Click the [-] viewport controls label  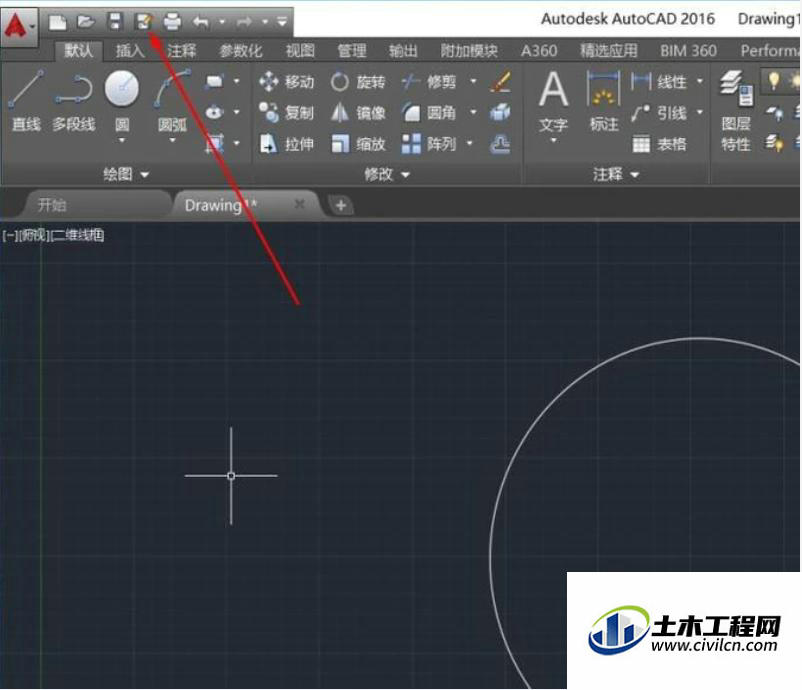click(10, 235)
